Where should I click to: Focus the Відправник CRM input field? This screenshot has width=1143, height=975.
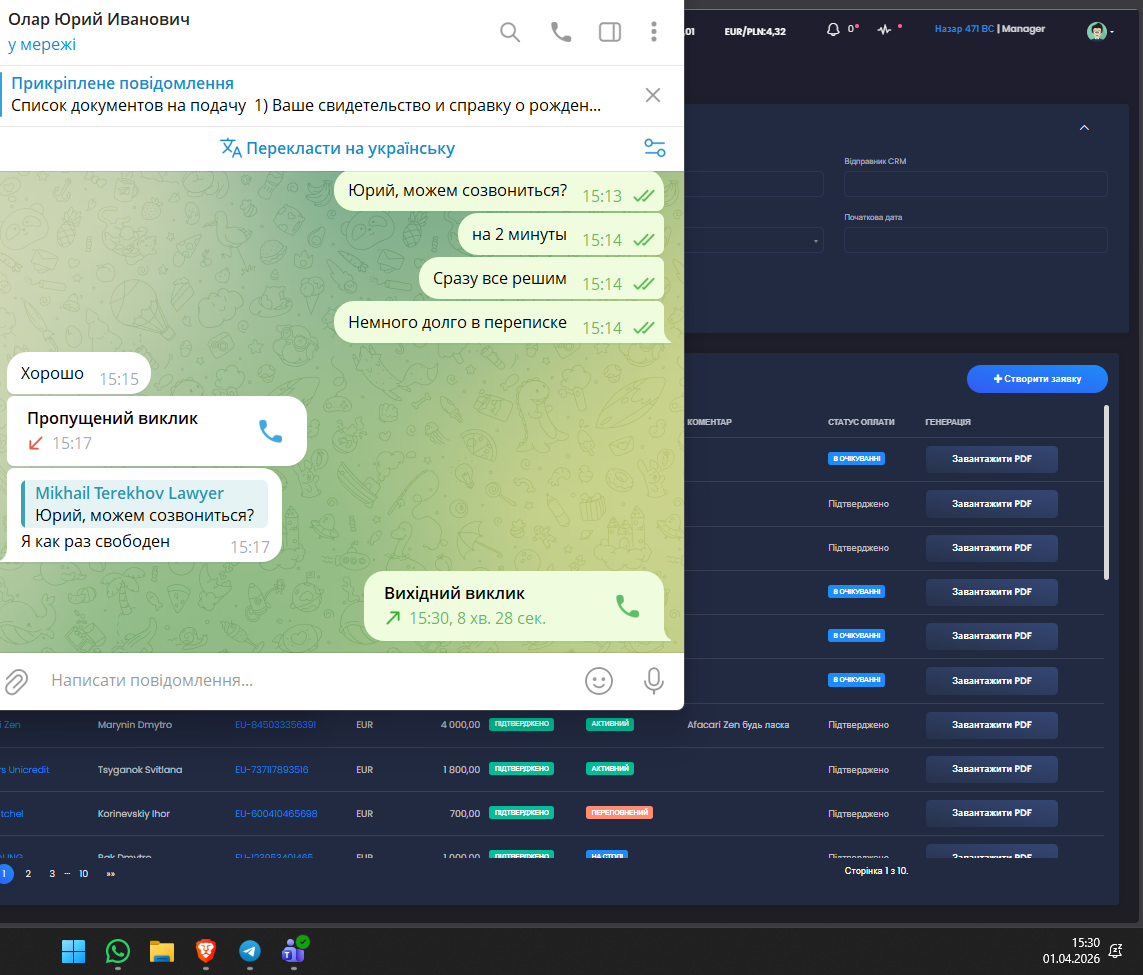[x=975, y=184]
